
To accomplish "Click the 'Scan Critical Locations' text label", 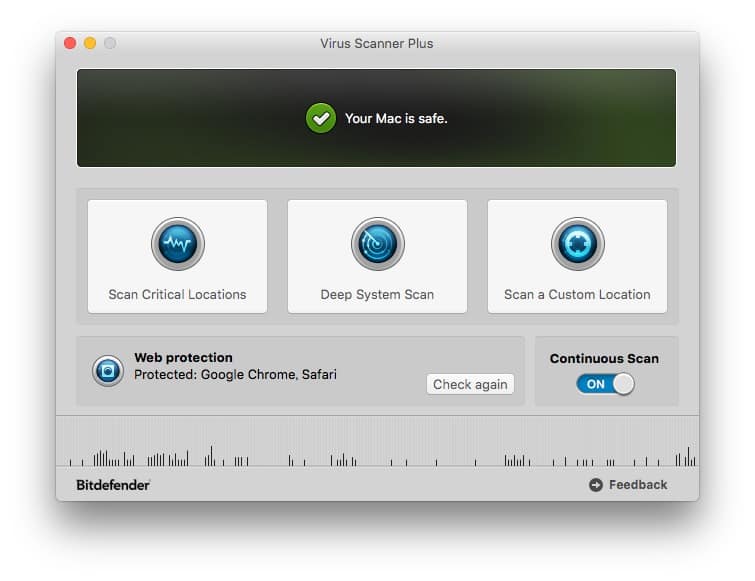I will (x=177, y=295).
